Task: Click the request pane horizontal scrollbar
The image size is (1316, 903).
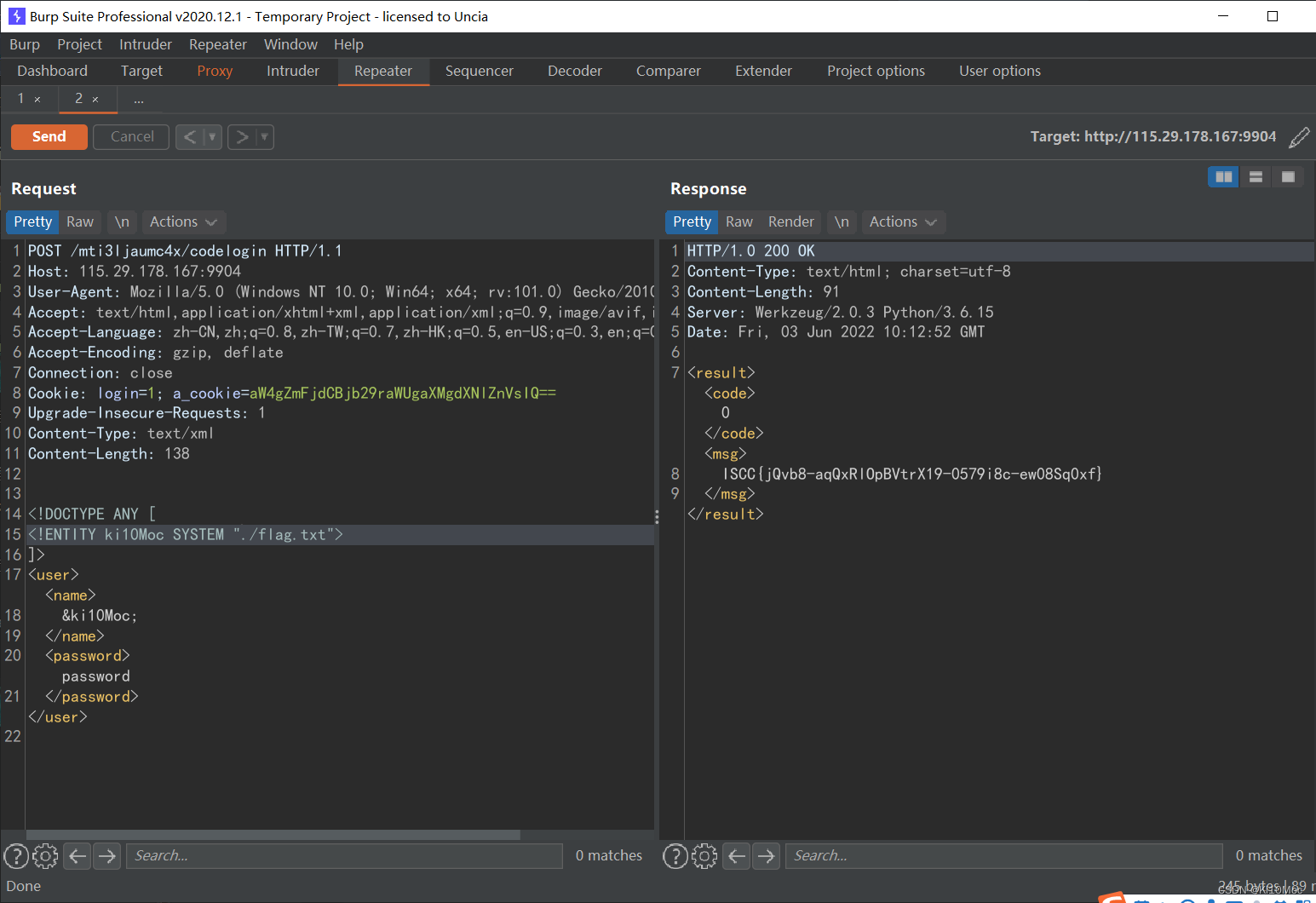Action: point(273,835)
